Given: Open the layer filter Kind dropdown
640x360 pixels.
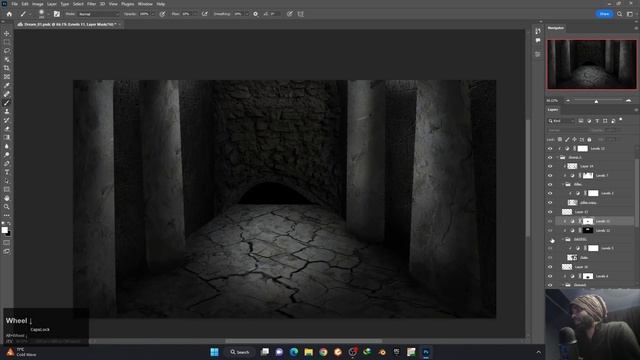Looking at the screenshot, I should (x=560, y=121).
